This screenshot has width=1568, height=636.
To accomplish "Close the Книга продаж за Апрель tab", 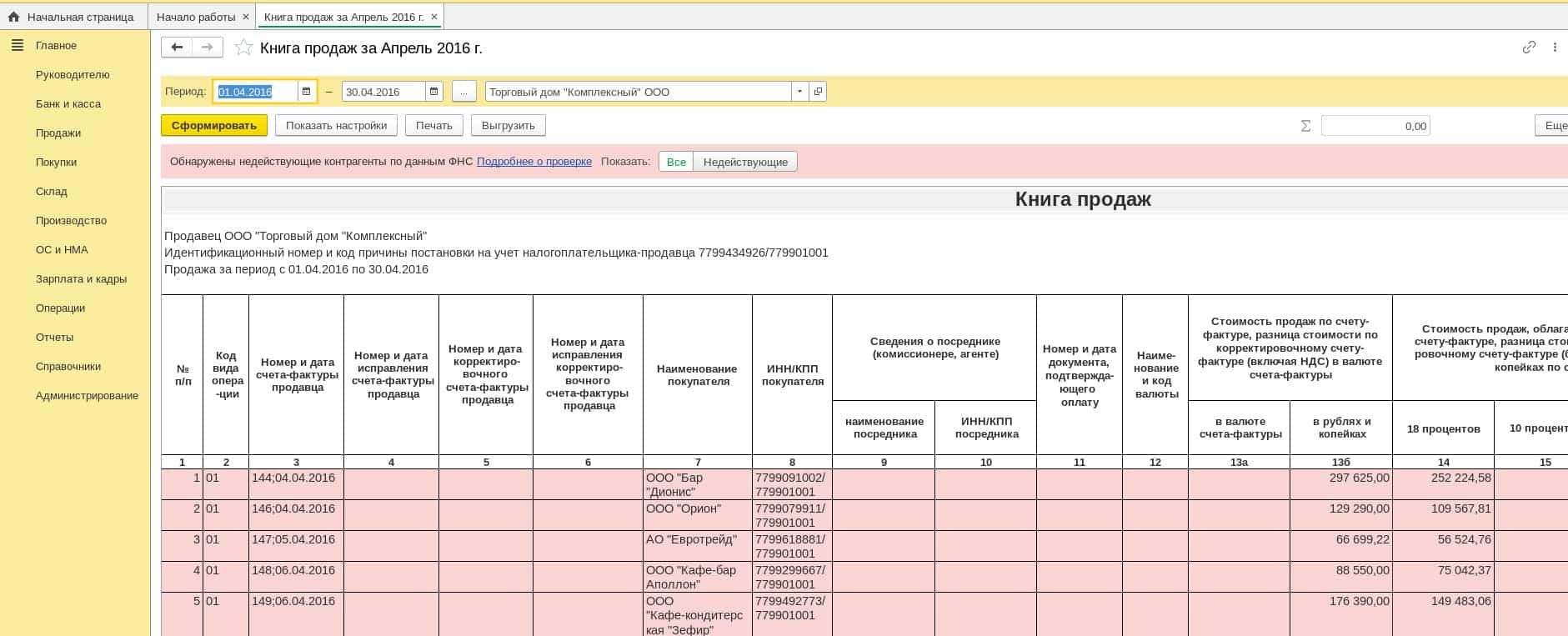I will point(433,17).
